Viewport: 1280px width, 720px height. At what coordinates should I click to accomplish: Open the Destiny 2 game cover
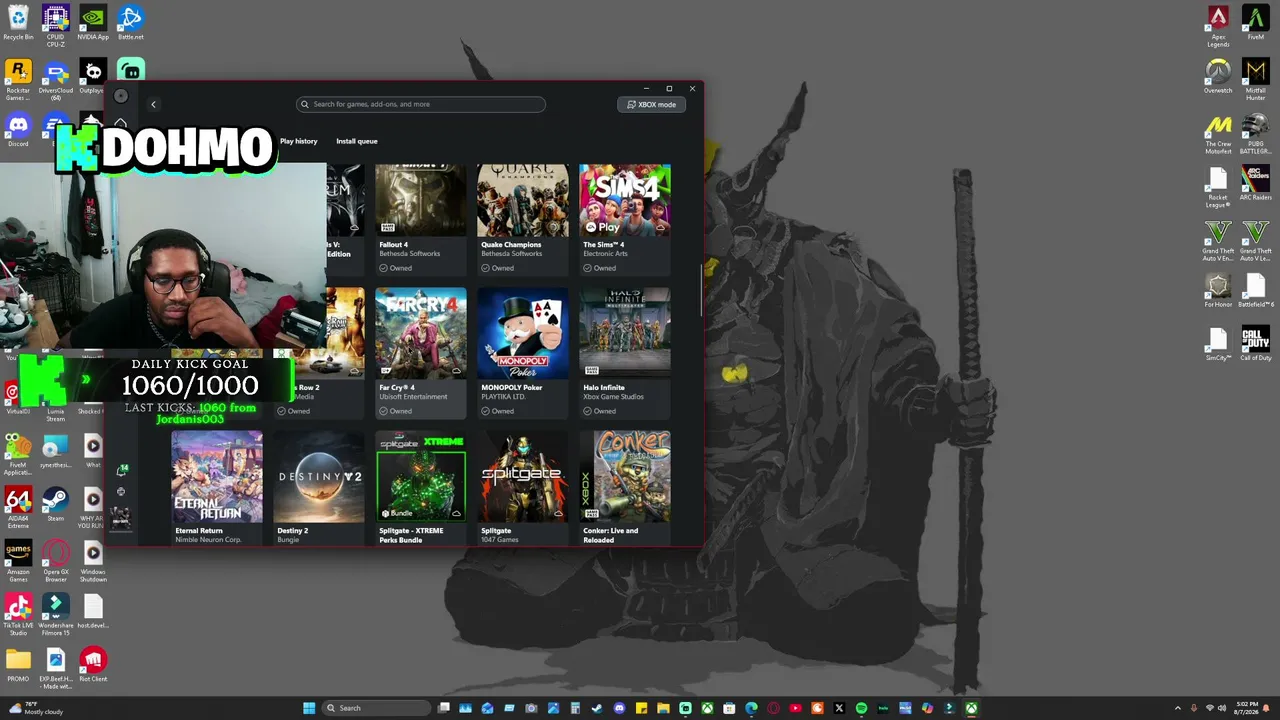(319, 477)
